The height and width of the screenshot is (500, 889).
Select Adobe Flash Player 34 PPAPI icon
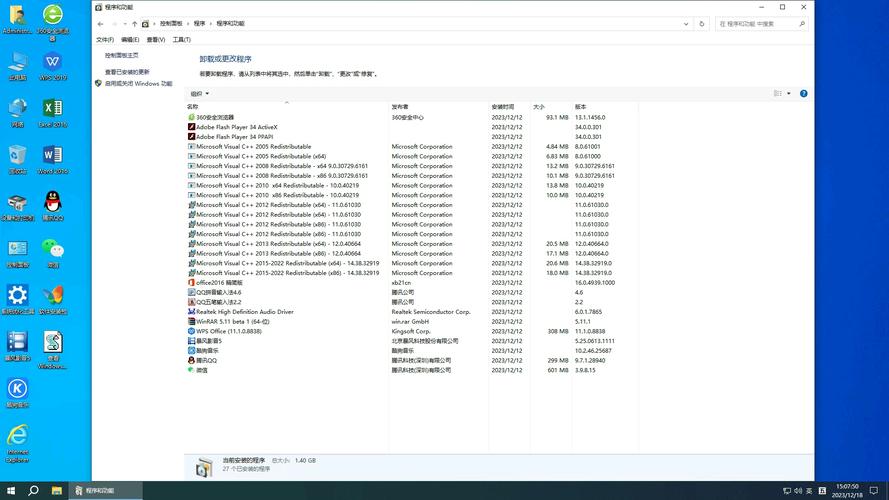[x=191, y=137]
